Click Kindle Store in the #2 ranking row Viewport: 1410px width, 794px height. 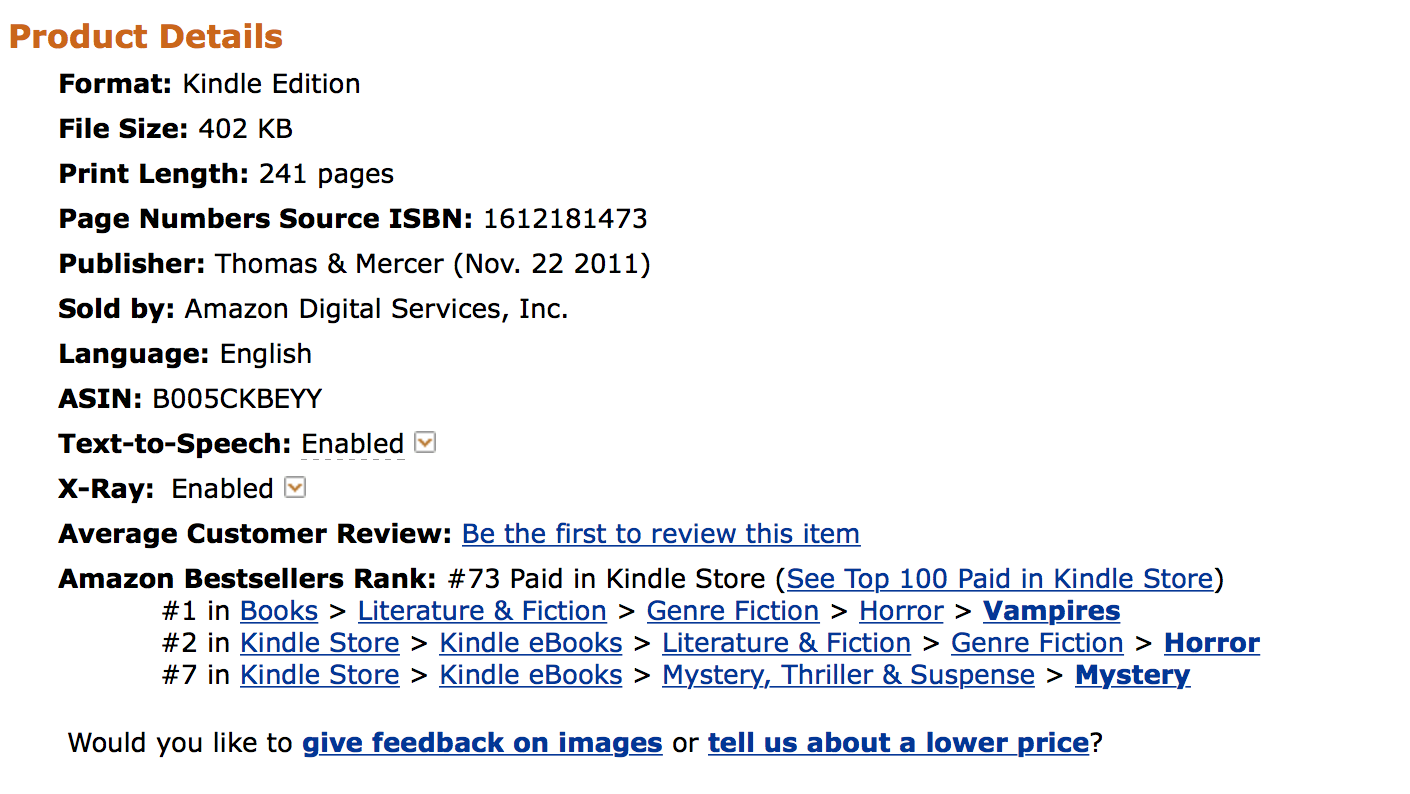(320, 643)
